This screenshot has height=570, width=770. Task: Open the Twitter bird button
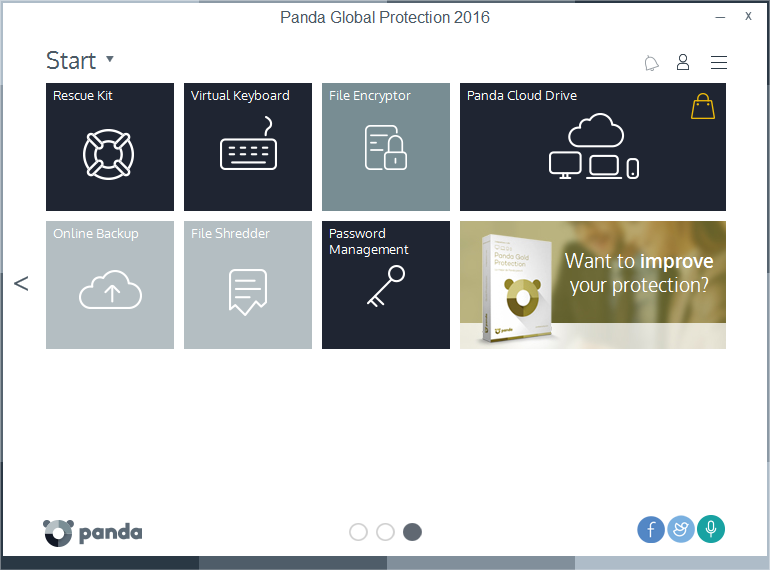[681, 529]
